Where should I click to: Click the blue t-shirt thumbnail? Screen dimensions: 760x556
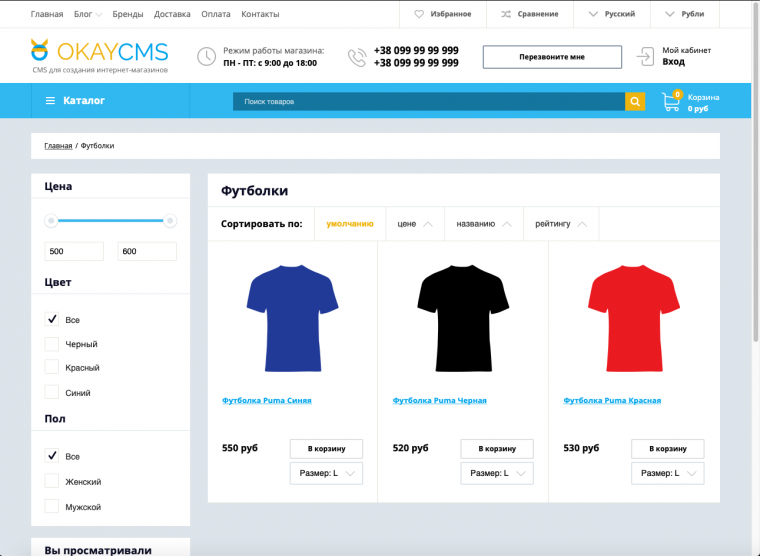[x=292, y=318]
